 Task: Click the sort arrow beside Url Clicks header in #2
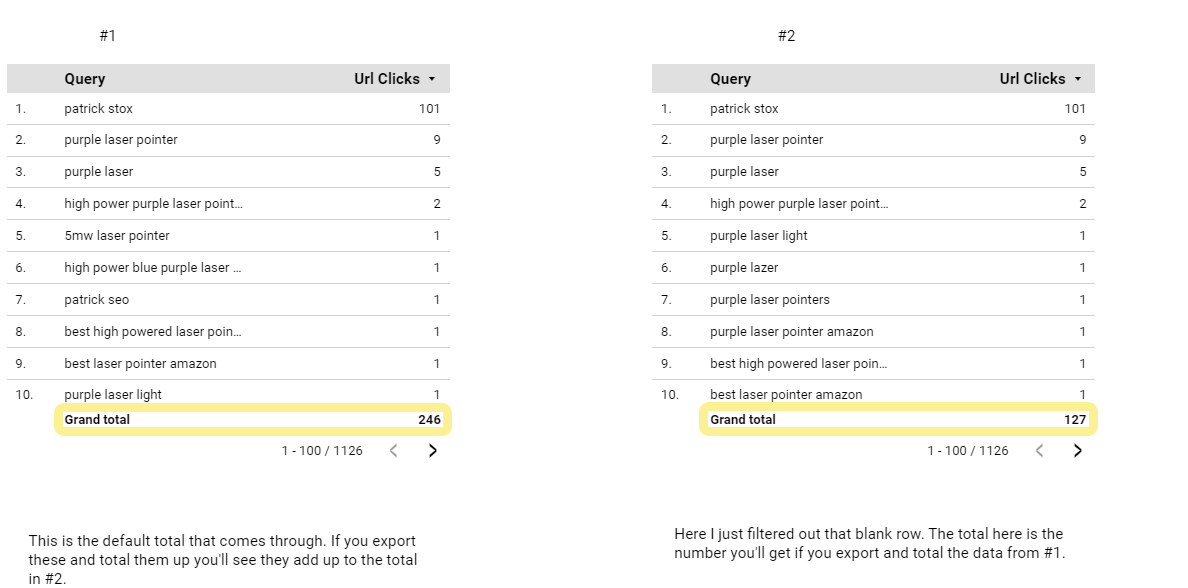pyautogui.click(x=1078, y=78)
